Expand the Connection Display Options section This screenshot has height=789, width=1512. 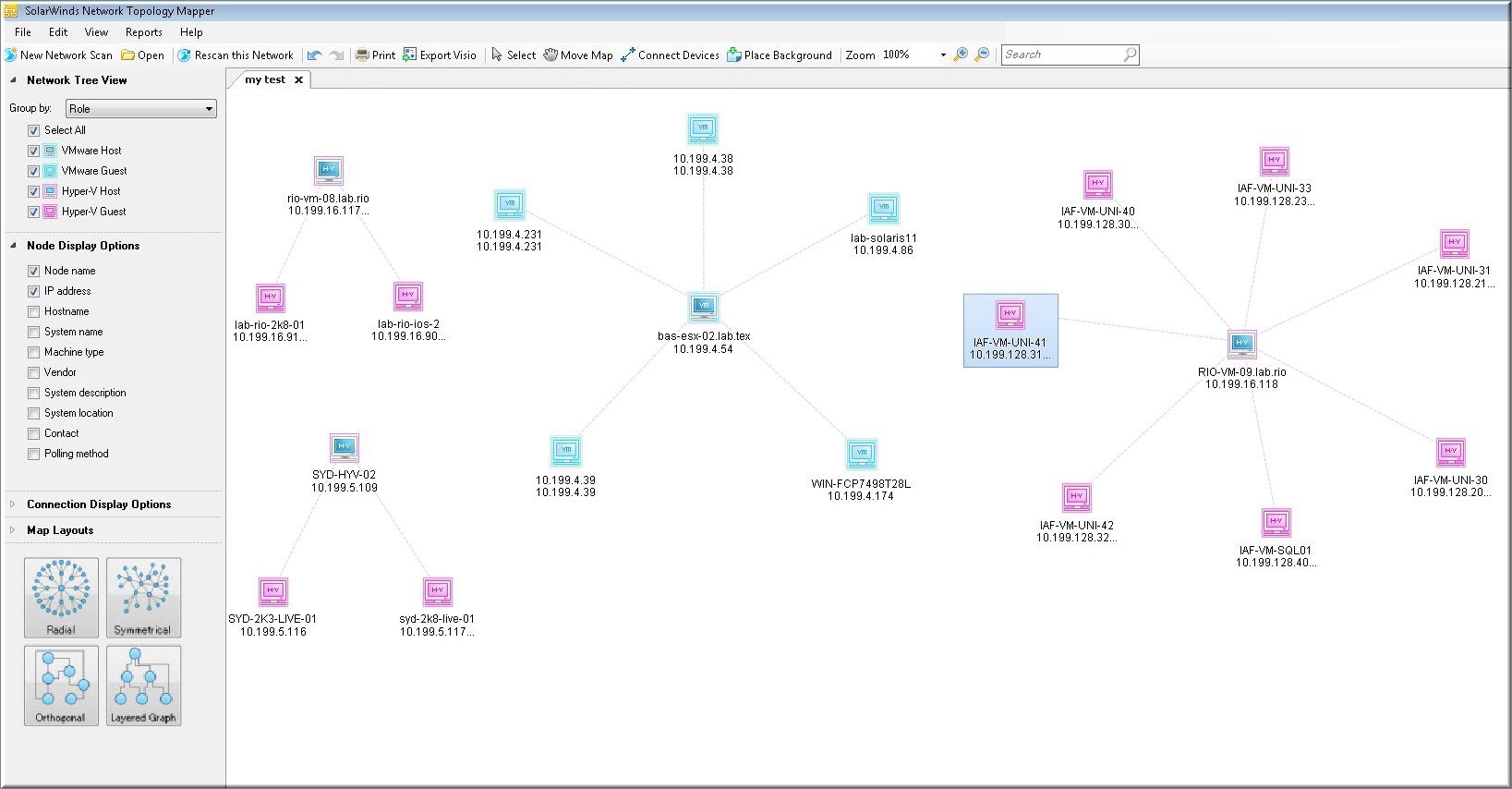coord(13,504)
